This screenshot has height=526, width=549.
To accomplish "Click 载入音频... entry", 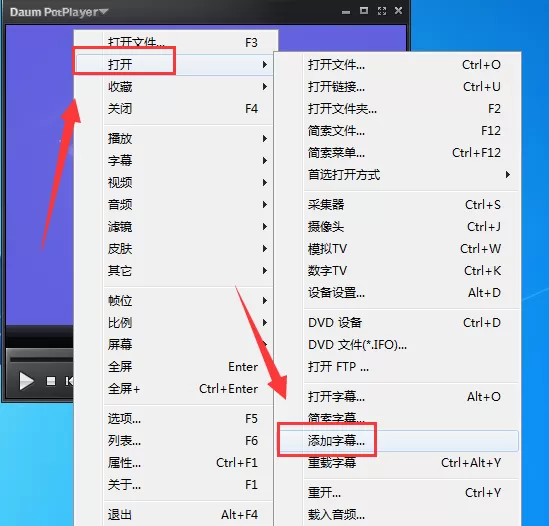I will [x=397, y=515].
